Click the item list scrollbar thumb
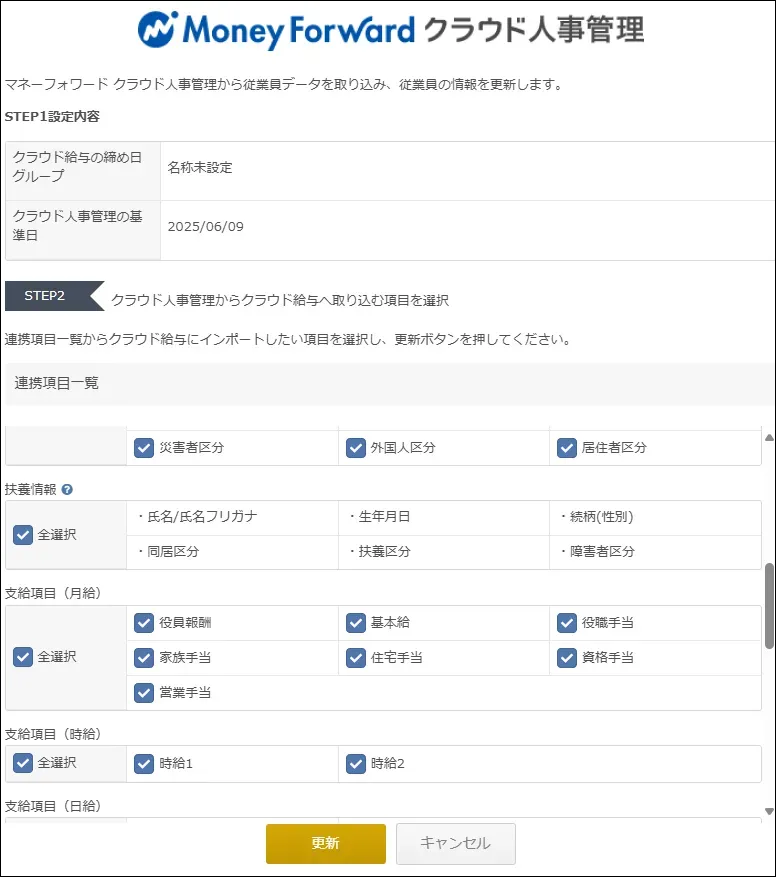The width and height of the screenshot is (776, 877). click(769, 606)
